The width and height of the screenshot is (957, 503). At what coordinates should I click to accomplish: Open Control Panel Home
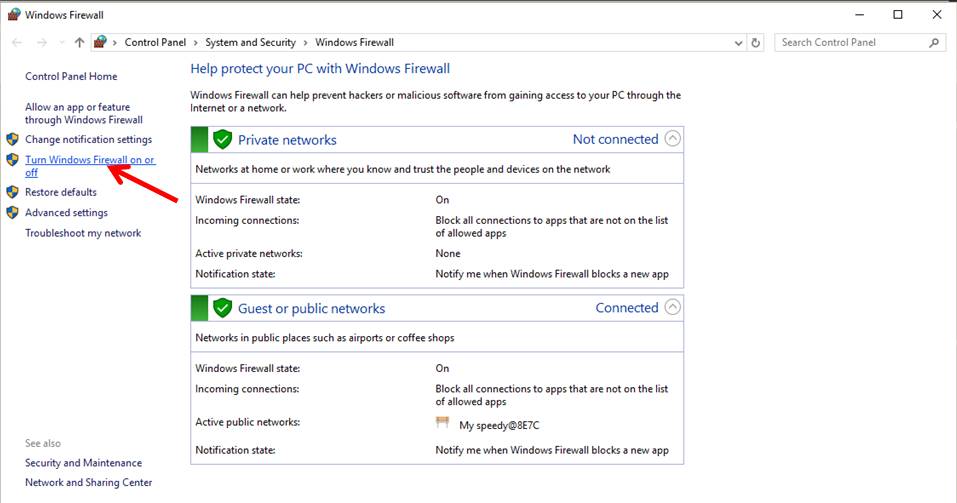(71, 76)
